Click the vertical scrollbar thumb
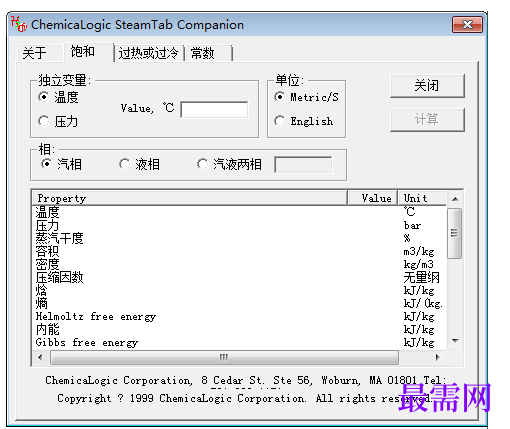The height and width of the screenshot is (429, 510). click(x=455, y=233)
